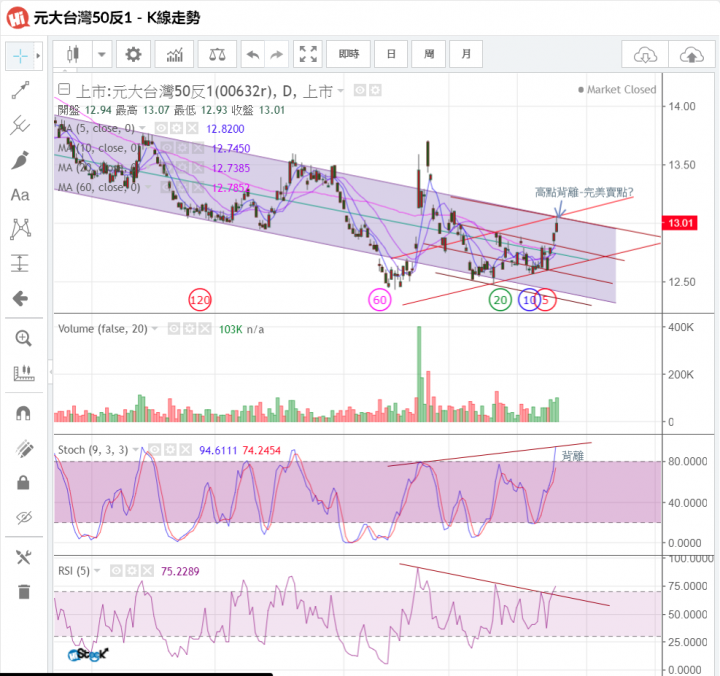Toggle visibility of MA (5) indicator

pos(161,128)
